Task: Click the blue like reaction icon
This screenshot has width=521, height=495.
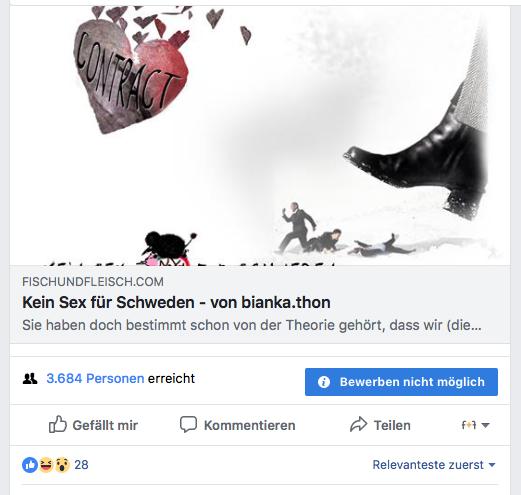Action: pyautogui.click(x=30, y=465)
